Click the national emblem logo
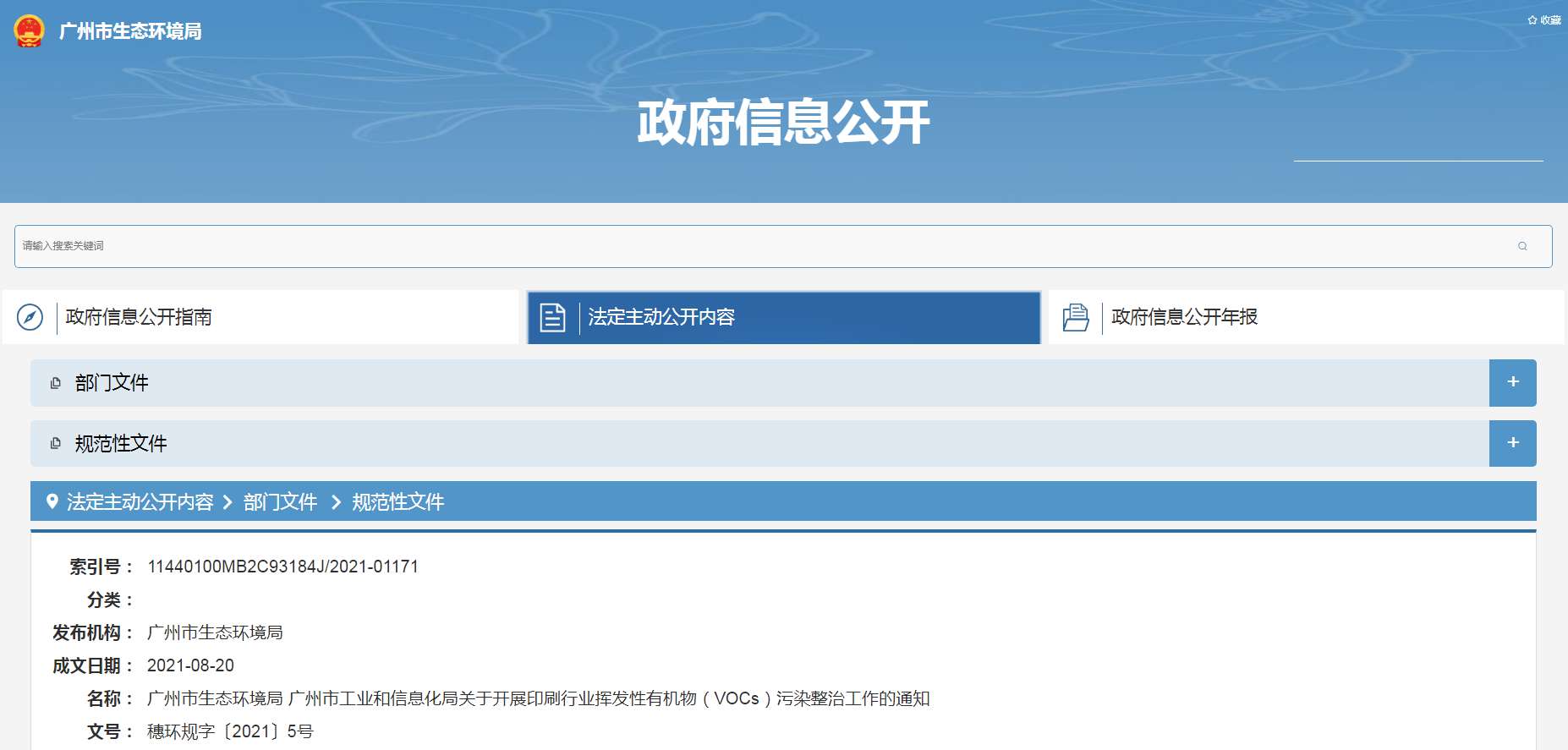The width and height of the screenshot is (1568, 750). [x=29, y=31]
